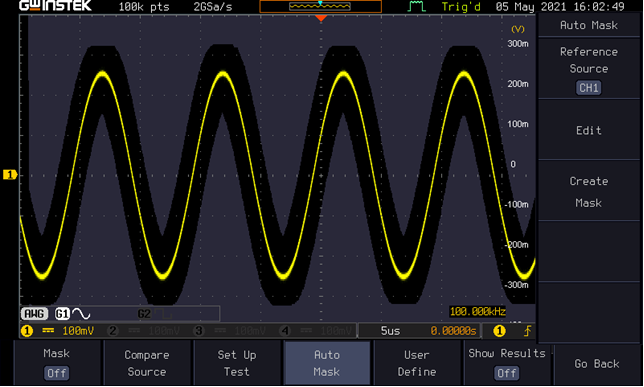
Task: Select channel 1 100mV indicator
Action: click(58, 331)
